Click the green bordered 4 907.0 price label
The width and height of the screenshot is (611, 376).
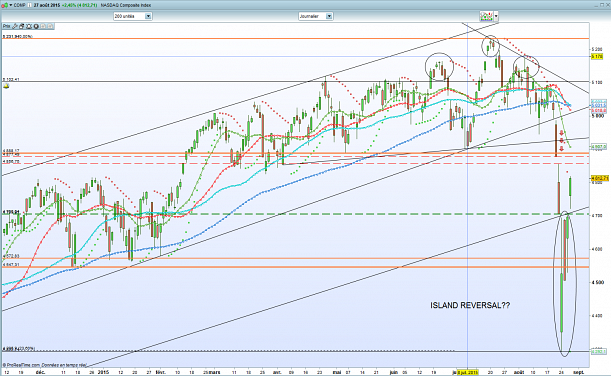pyautogui.click(x=599, y=147)
